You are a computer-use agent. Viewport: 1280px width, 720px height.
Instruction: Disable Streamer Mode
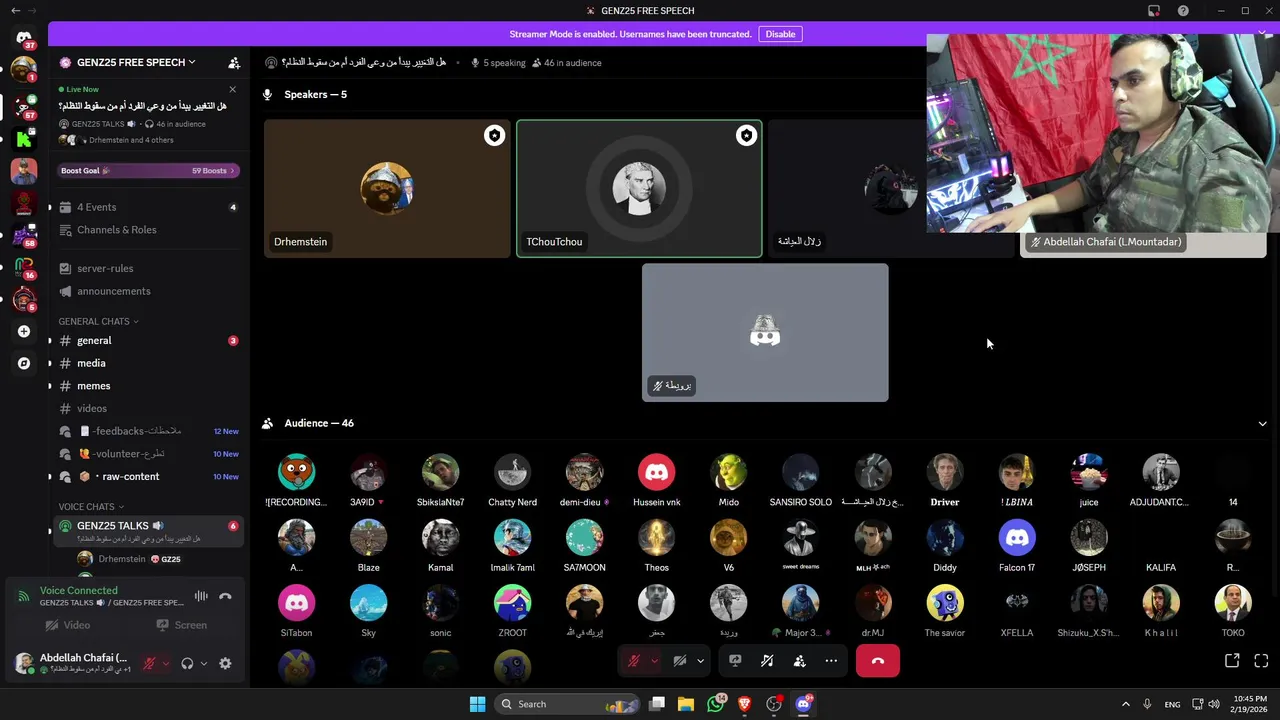780,34
